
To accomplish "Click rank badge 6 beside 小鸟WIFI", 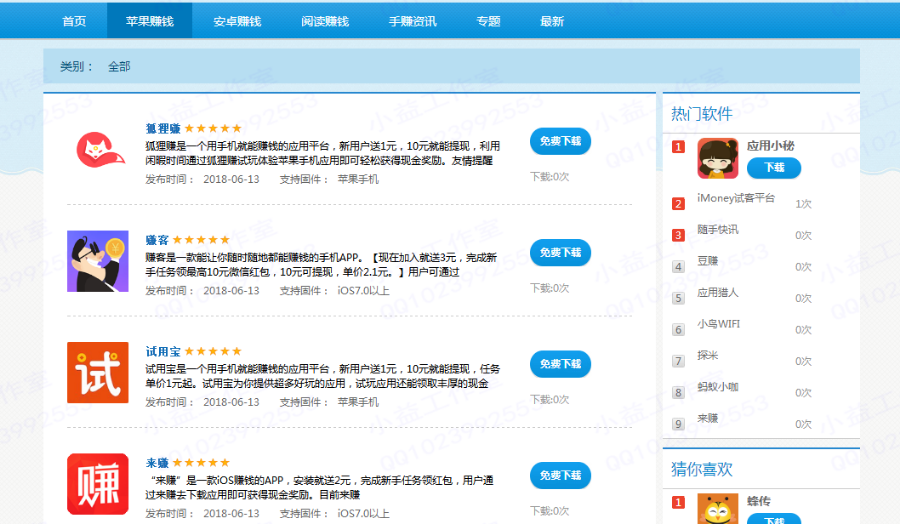I will pyautogui.click(x=678, y=330).
